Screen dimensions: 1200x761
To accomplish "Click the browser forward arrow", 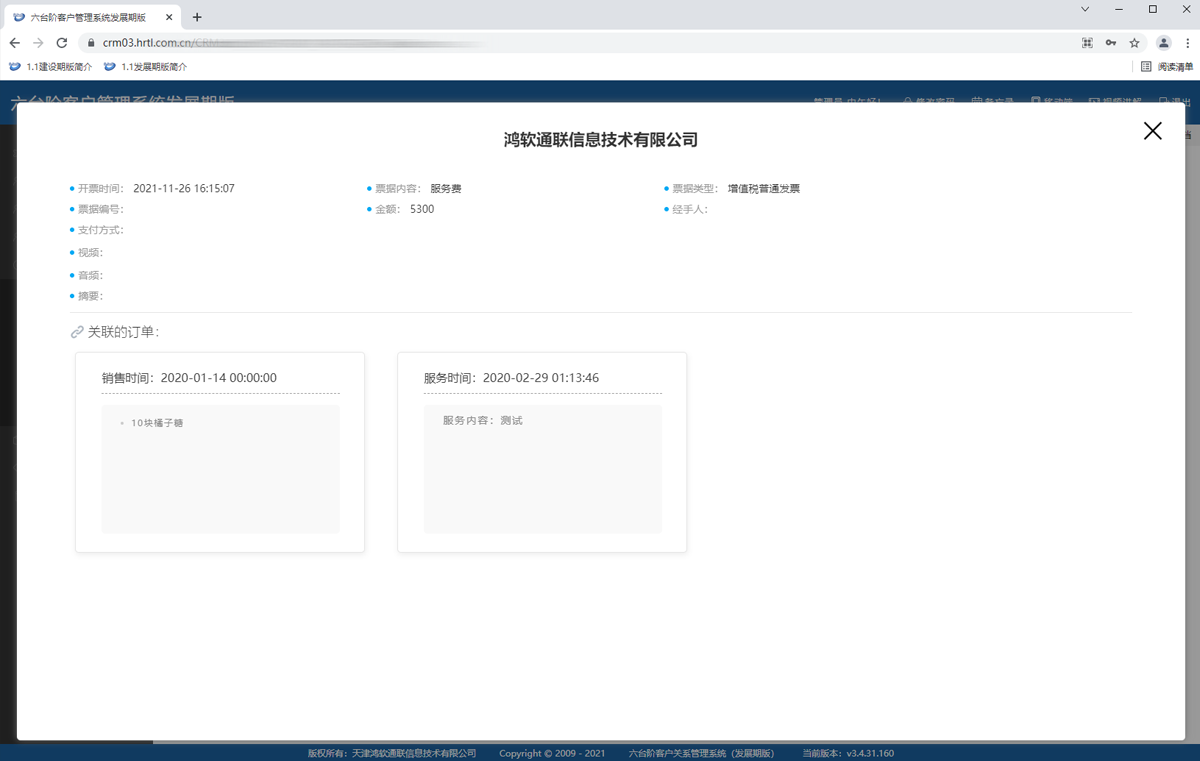I will pos(38,43).
